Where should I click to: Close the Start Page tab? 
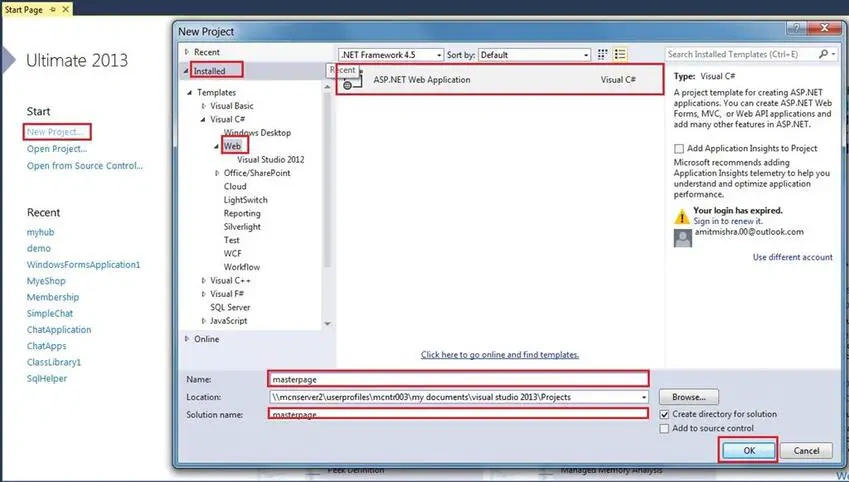[66, 9]
